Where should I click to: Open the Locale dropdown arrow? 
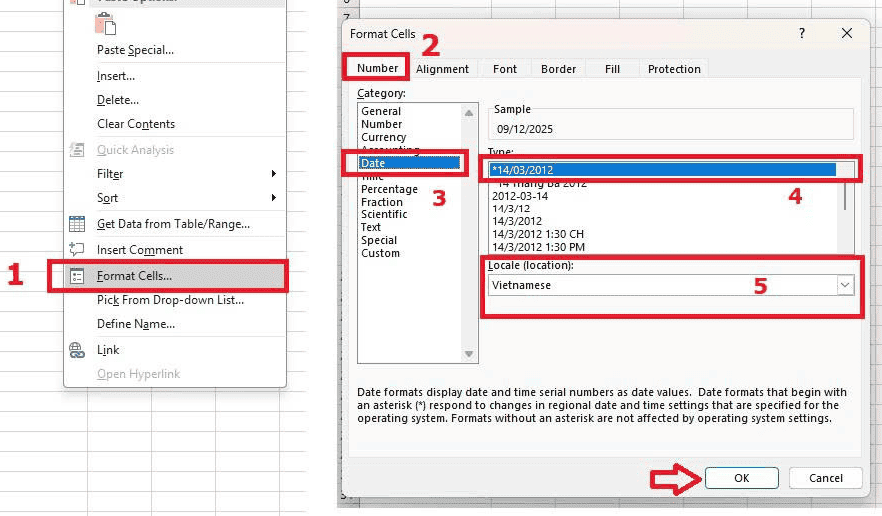(845, 285)
